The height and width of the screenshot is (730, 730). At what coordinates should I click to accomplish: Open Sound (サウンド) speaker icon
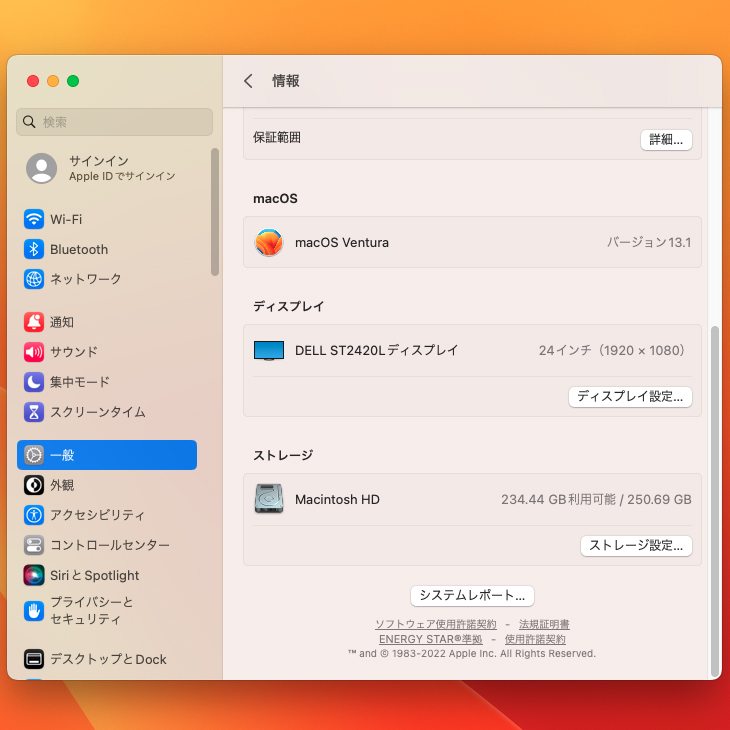(x=34, y=352)
